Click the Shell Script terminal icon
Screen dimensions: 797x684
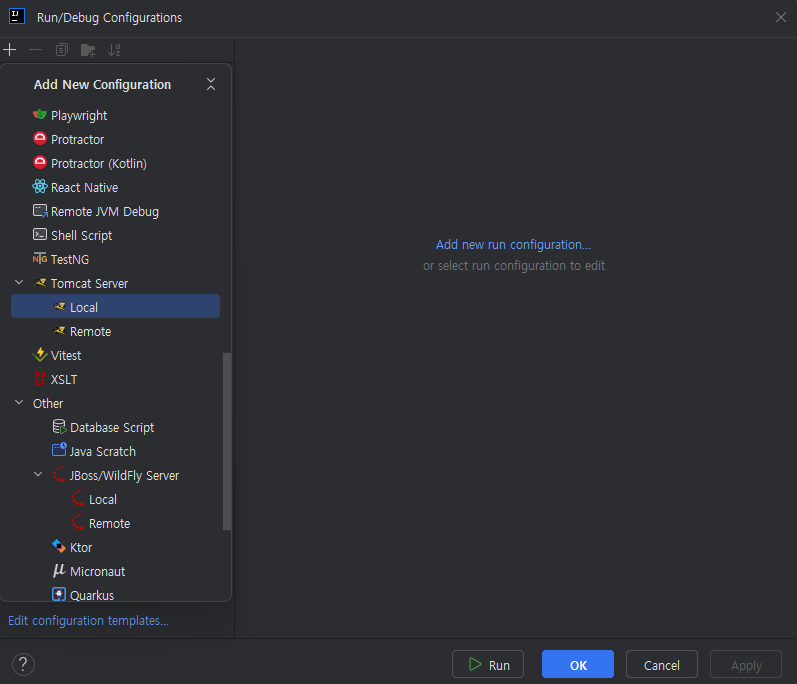tap(40, 234)
